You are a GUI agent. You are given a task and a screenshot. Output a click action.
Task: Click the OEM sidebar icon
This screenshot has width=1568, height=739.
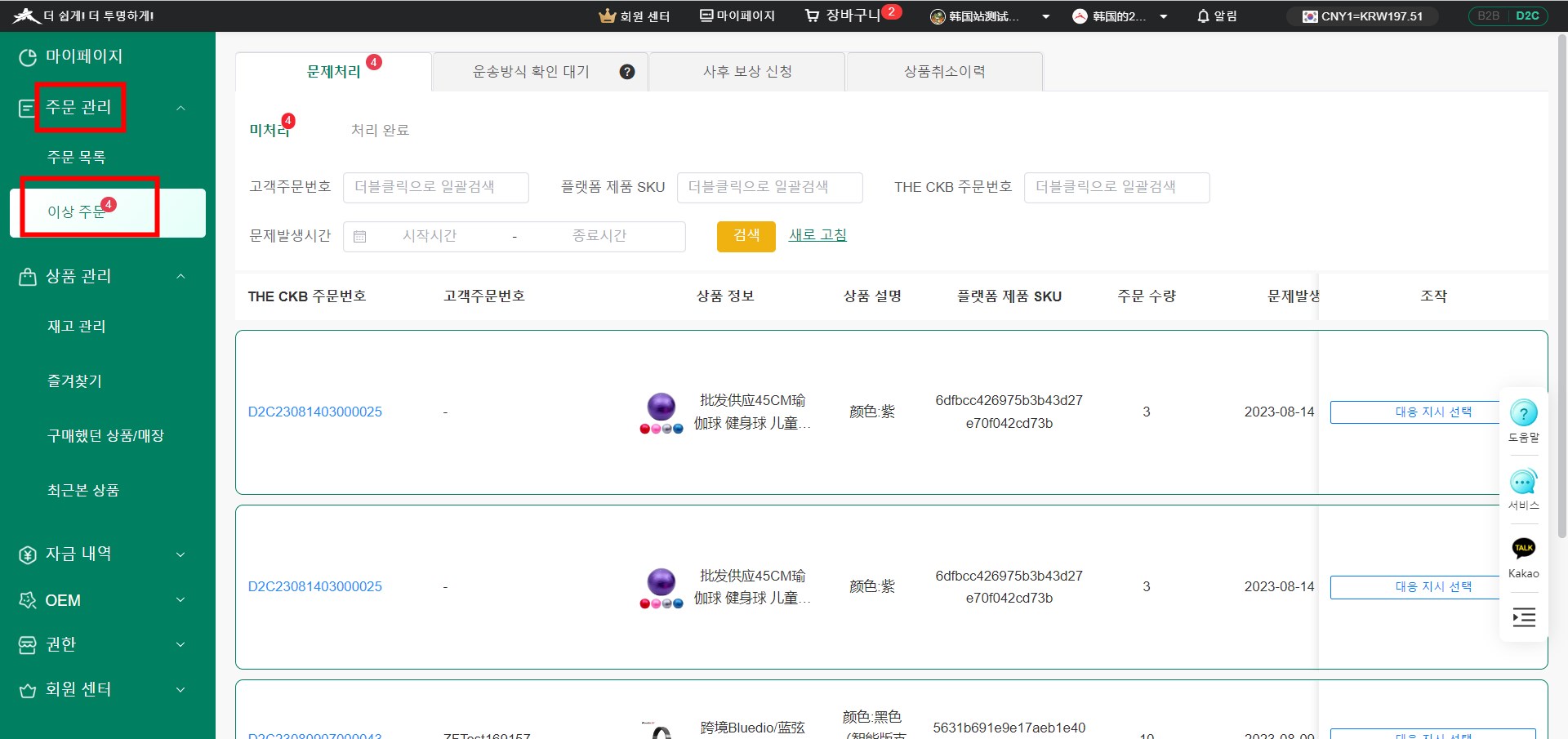click(x=28, y=600)
